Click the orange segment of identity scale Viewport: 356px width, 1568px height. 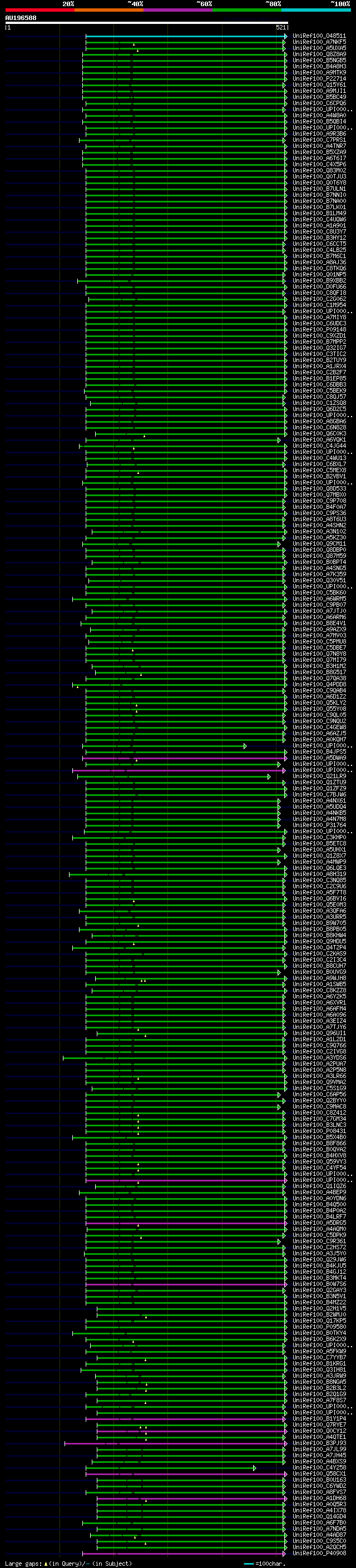[x=109, y=10]
